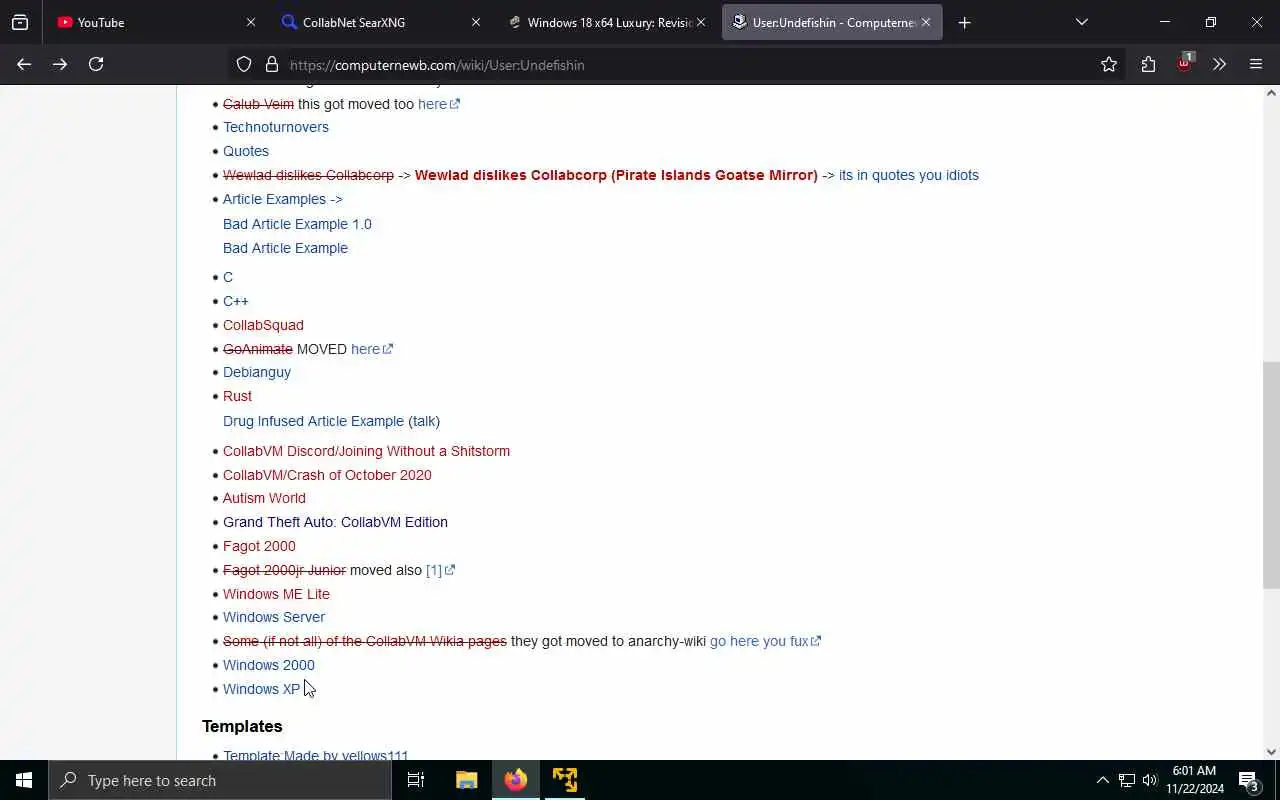Open the Windows XP link

click(261, 689)
